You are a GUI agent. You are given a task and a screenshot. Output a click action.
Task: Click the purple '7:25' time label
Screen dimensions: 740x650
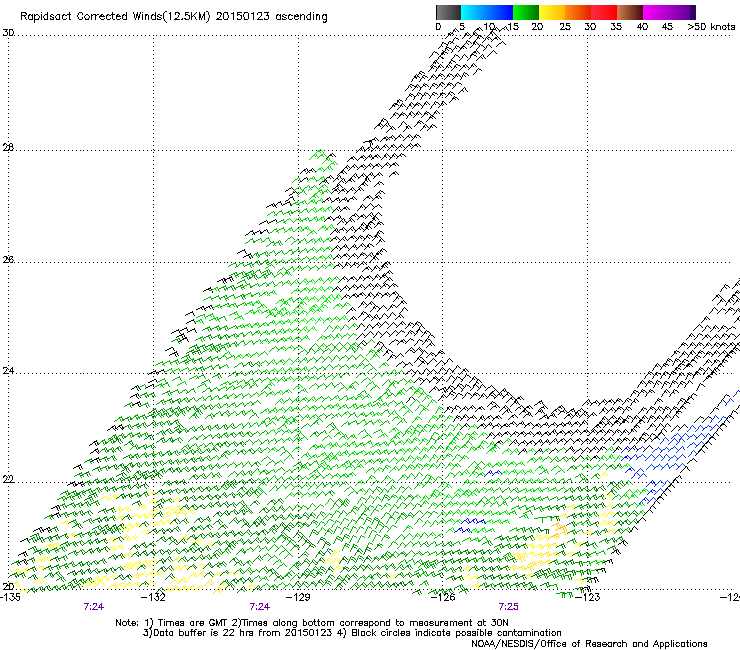[x=508, y=607]
